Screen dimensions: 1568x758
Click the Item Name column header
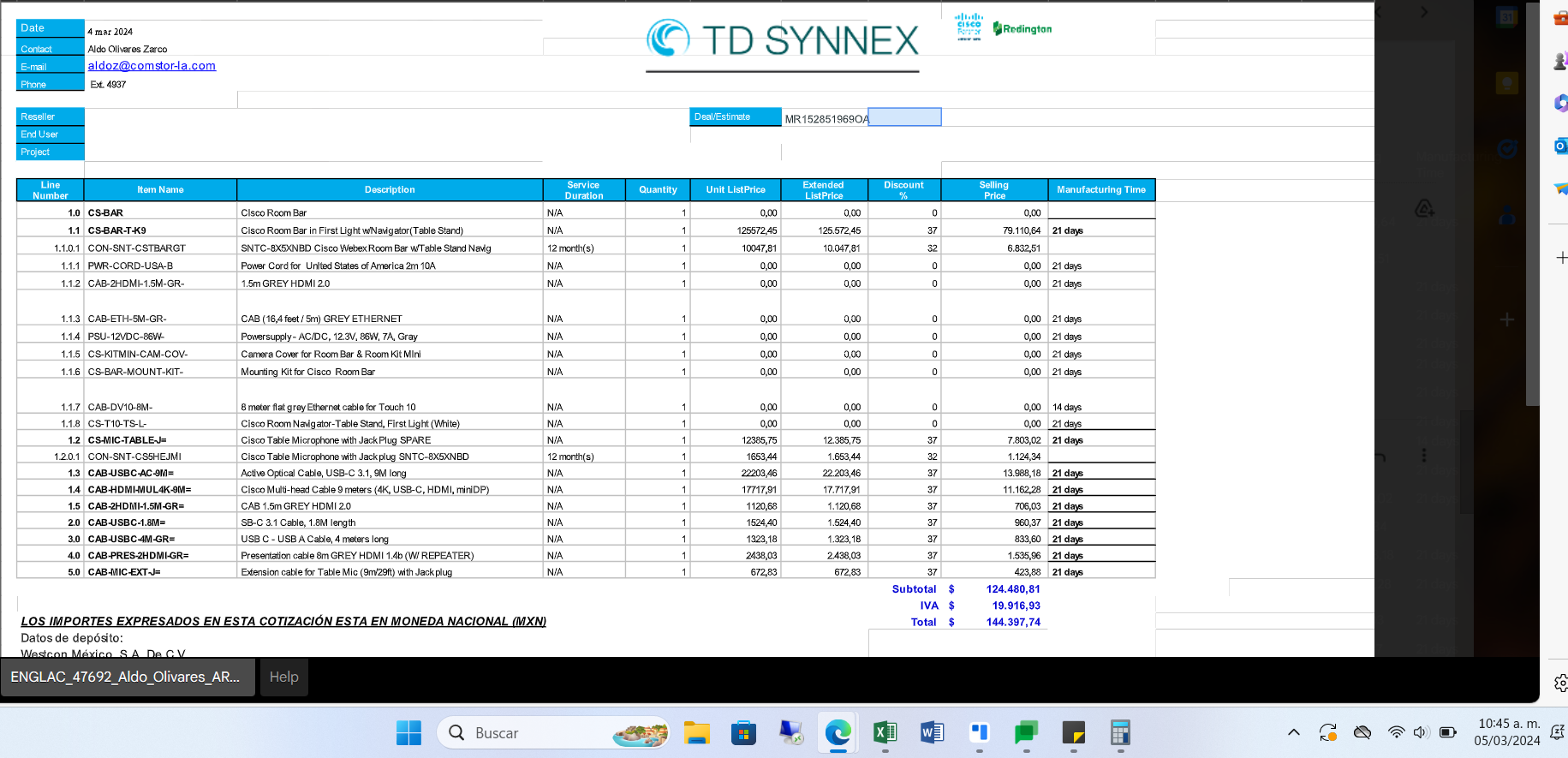[160, 190]
